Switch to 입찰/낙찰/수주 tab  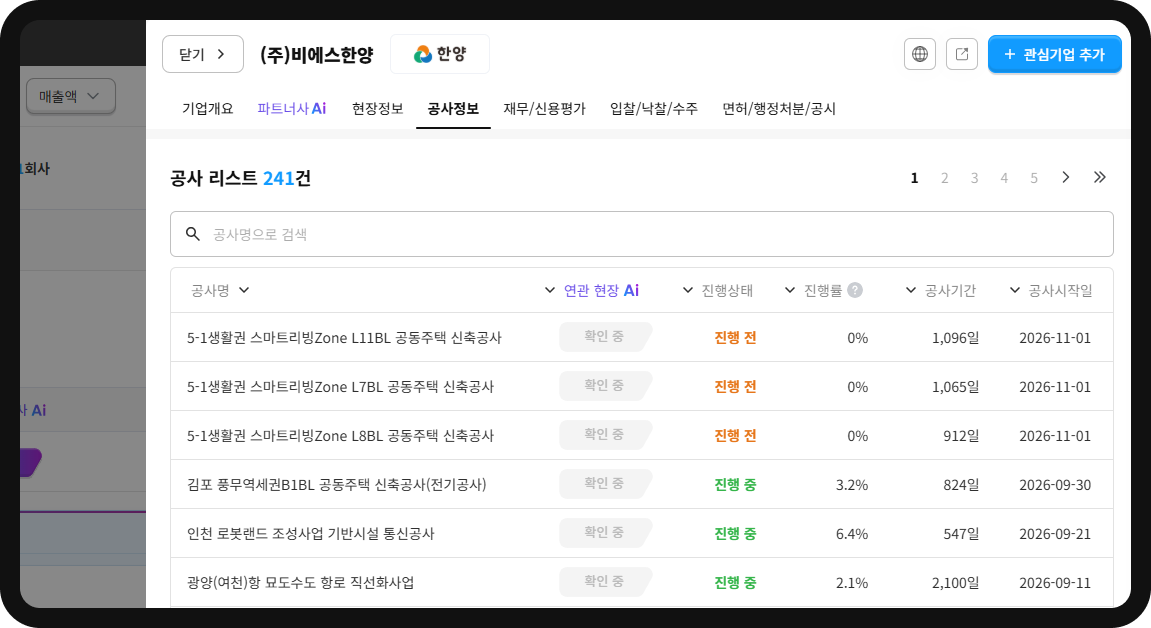tap(653, 109)
